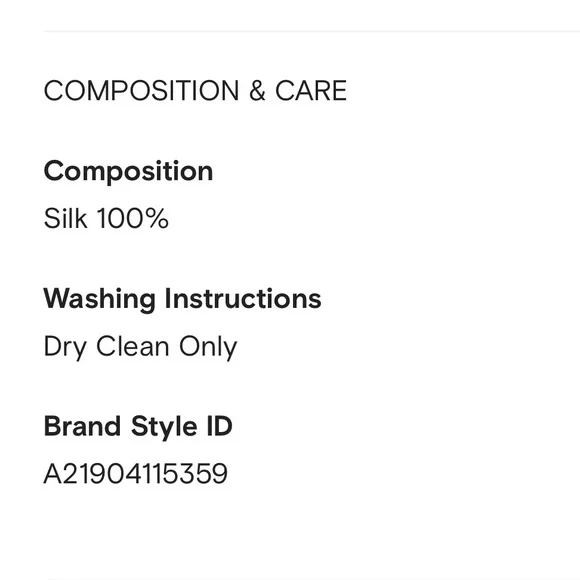
Task: Select the Brand Style ID label
Action: pos(138,427)
